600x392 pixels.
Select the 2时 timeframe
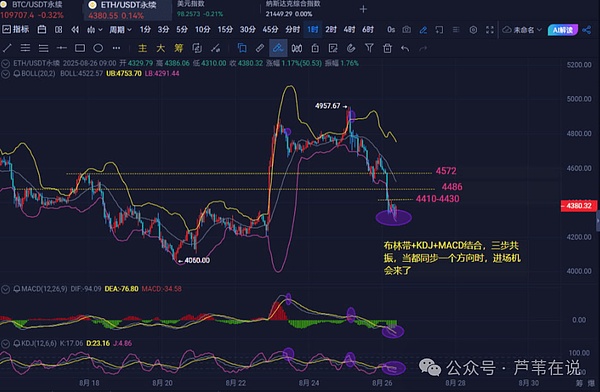331,29
